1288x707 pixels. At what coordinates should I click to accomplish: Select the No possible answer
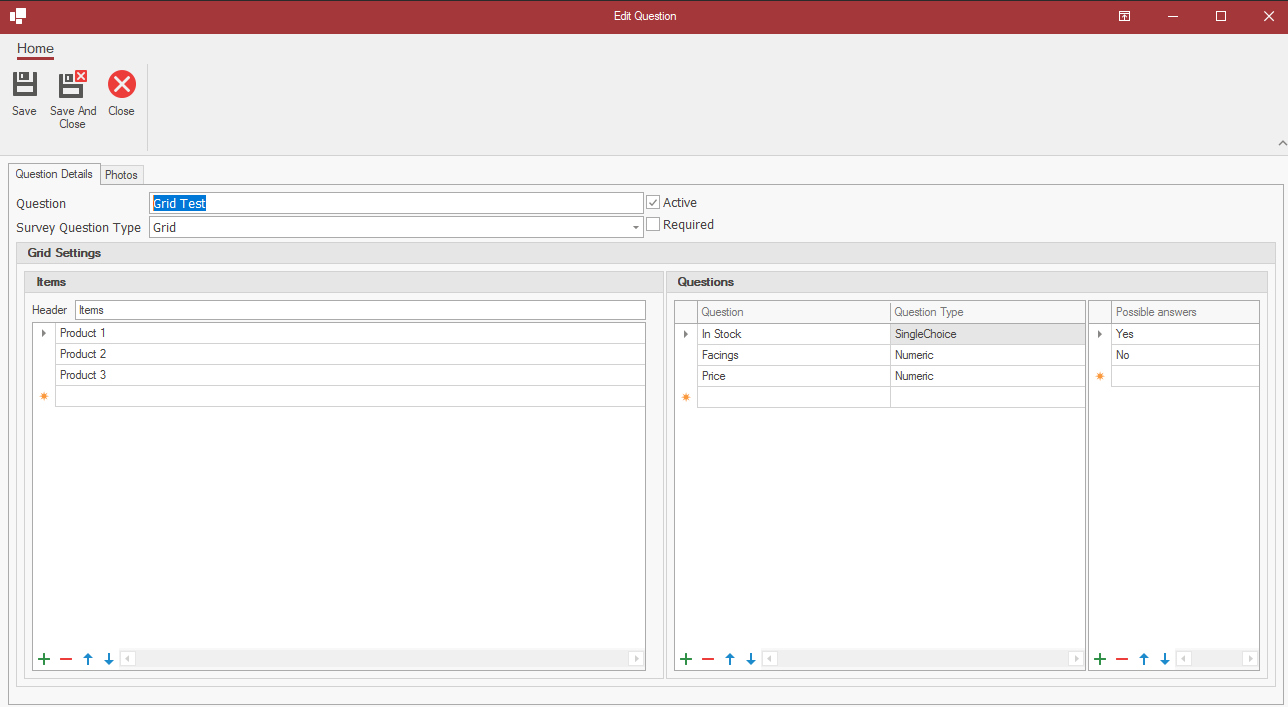coord(1185,355)
